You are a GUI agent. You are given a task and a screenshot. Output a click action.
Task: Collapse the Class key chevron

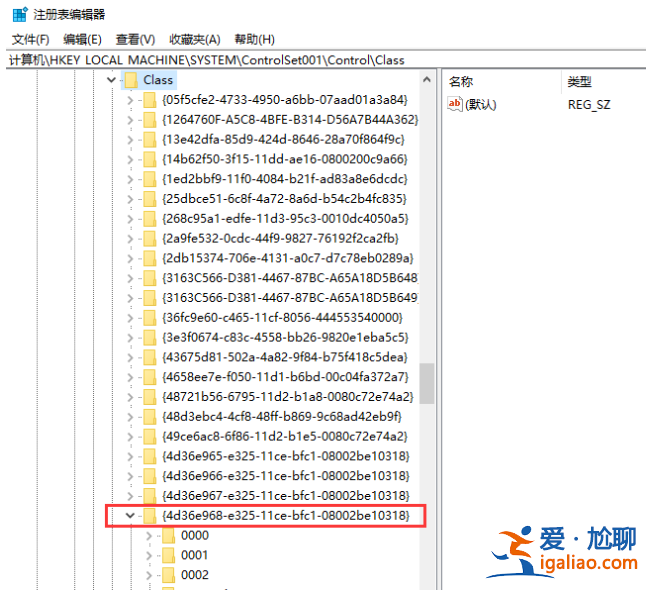111,80
